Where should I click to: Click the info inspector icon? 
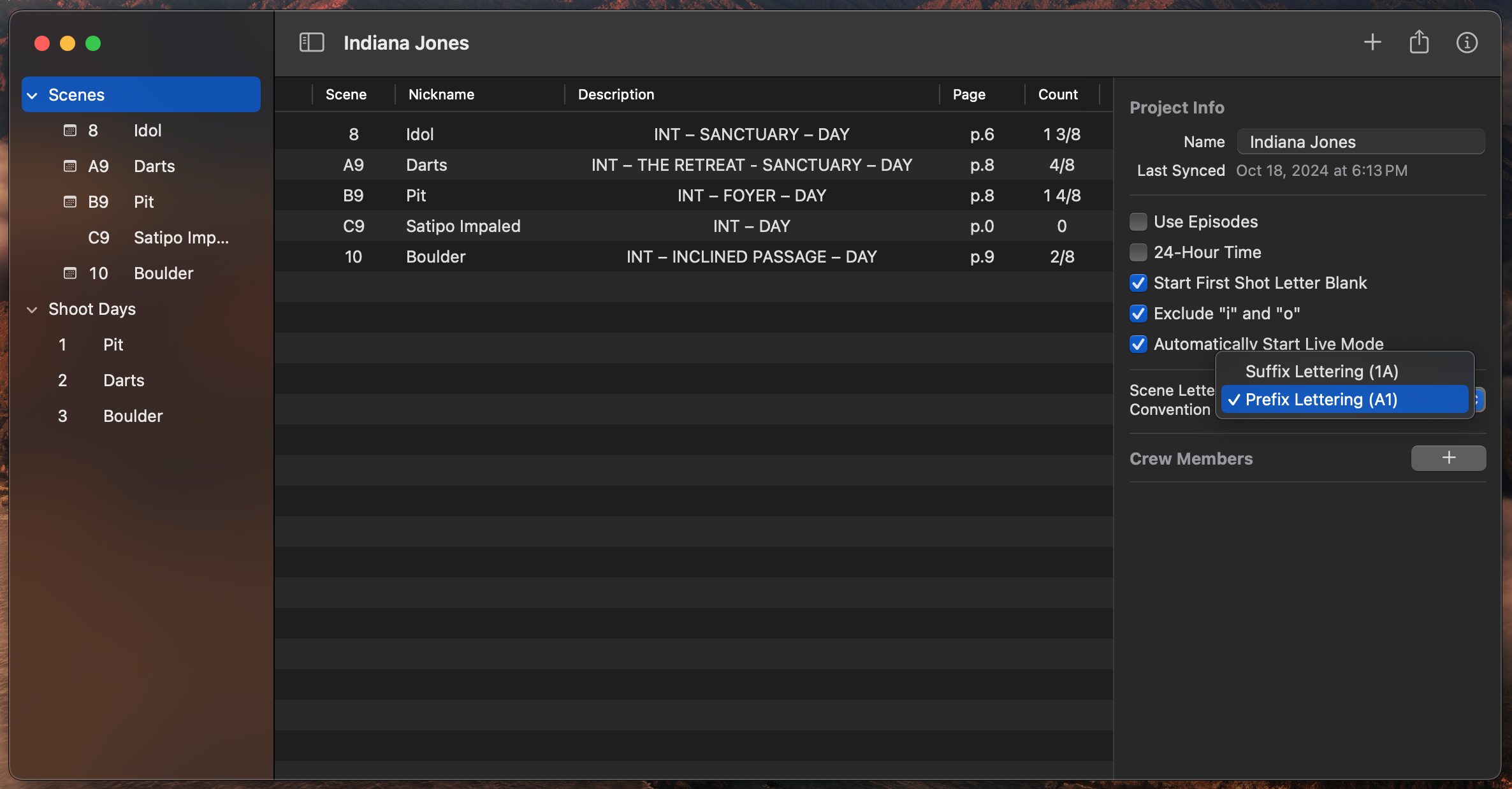click(1467, 43)
